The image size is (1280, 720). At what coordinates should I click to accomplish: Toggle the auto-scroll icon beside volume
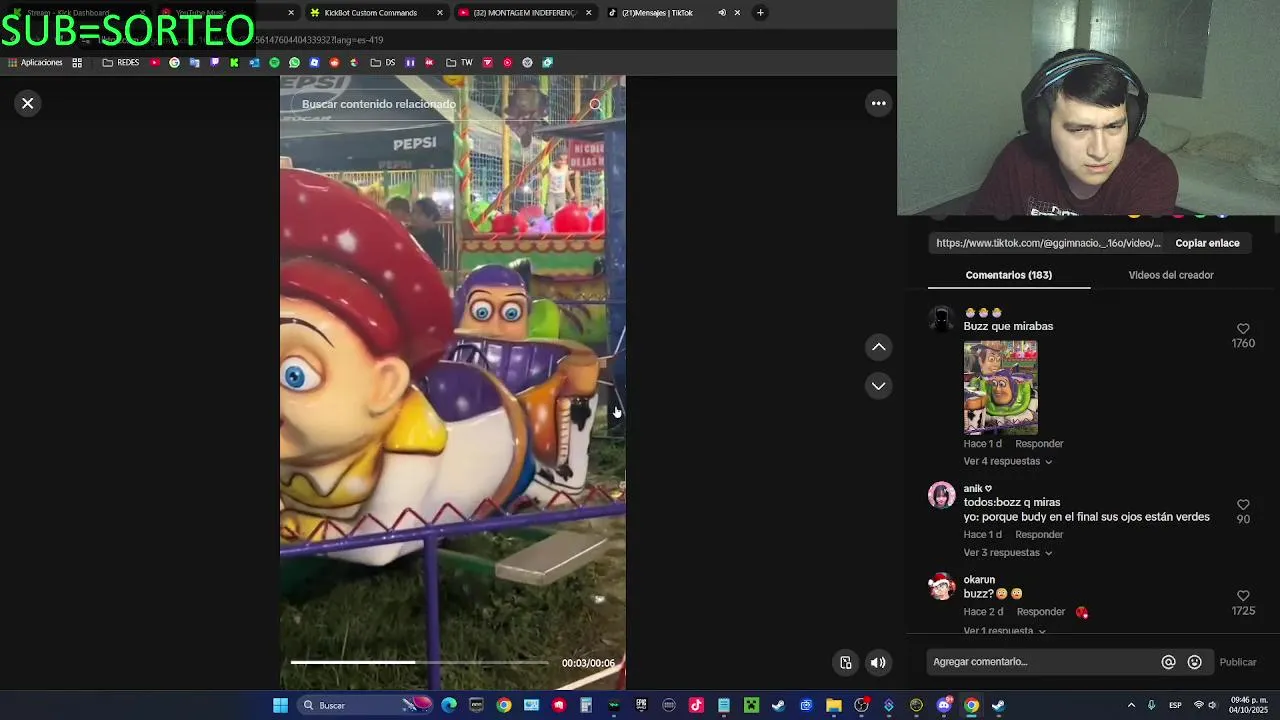846,662
